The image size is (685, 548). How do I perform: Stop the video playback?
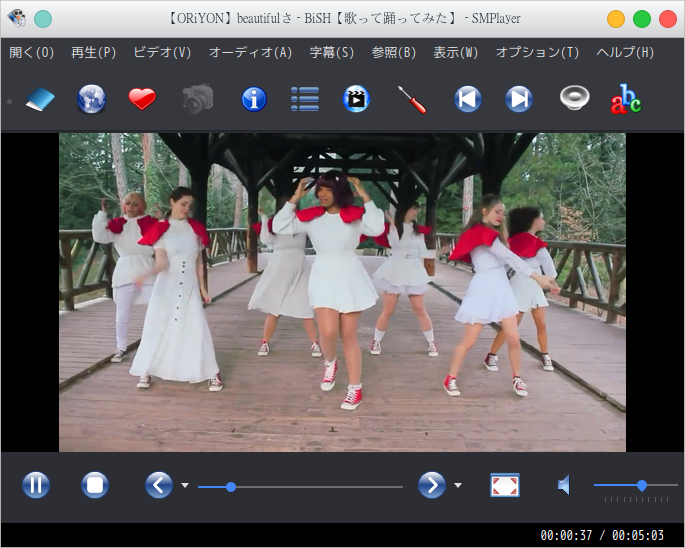95,485
